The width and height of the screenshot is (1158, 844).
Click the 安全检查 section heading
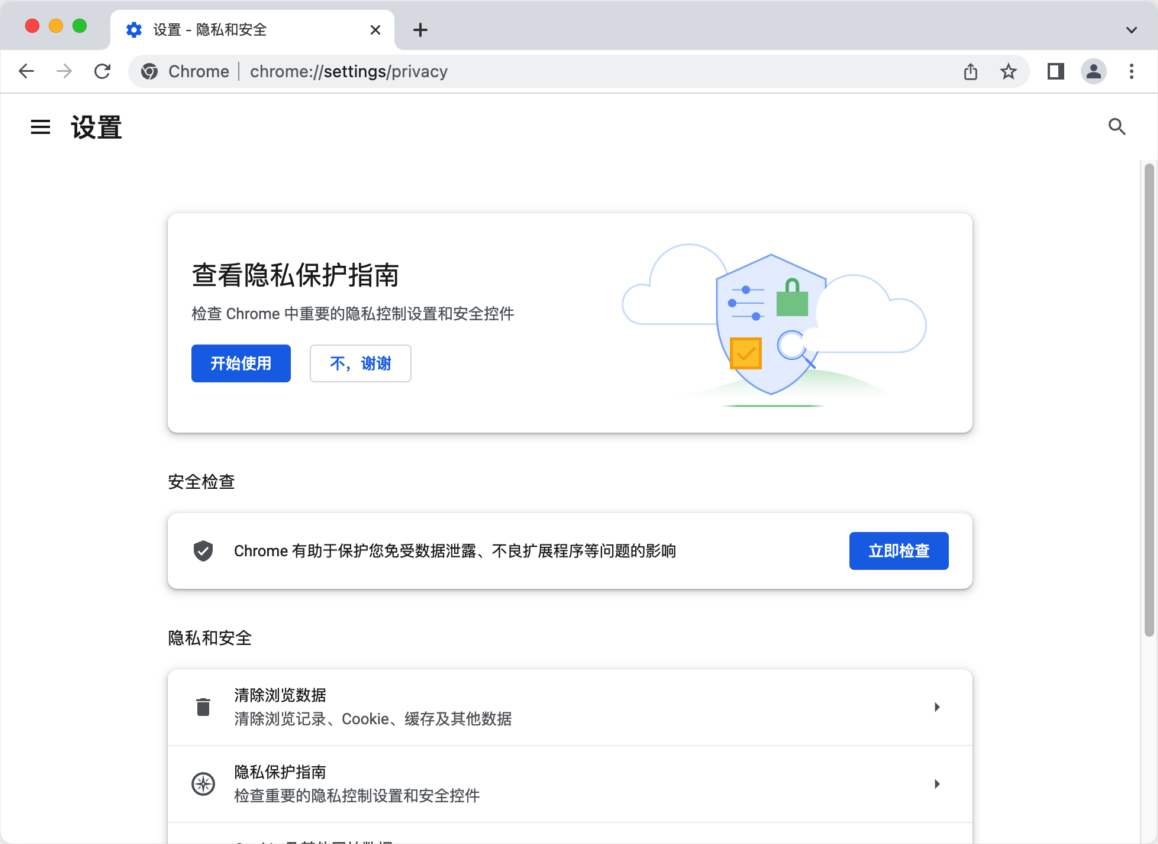(202, 481)
